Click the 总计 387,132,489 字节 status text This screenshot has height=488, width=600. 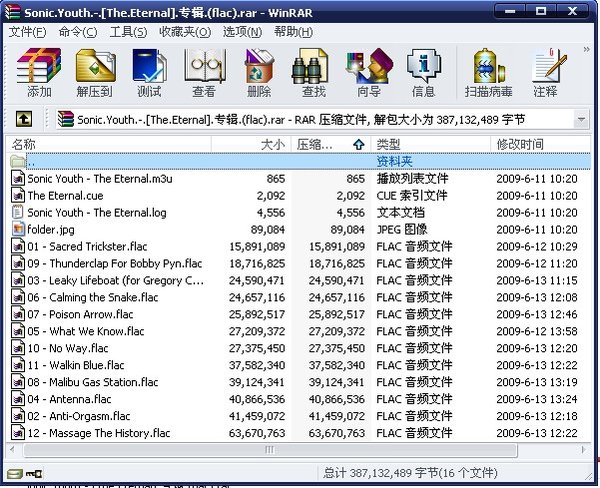click(x=410, y=473)
